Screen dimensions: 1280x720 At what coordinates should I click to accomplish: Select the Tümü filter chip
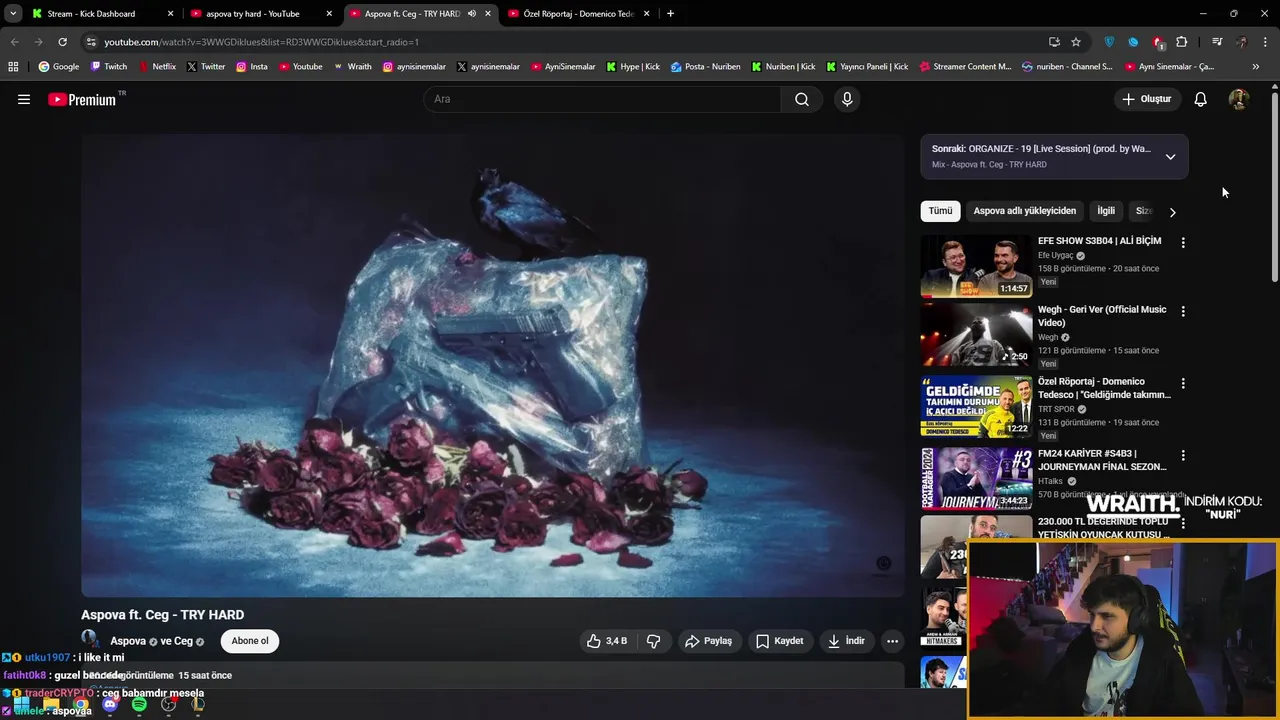[940, 211]
